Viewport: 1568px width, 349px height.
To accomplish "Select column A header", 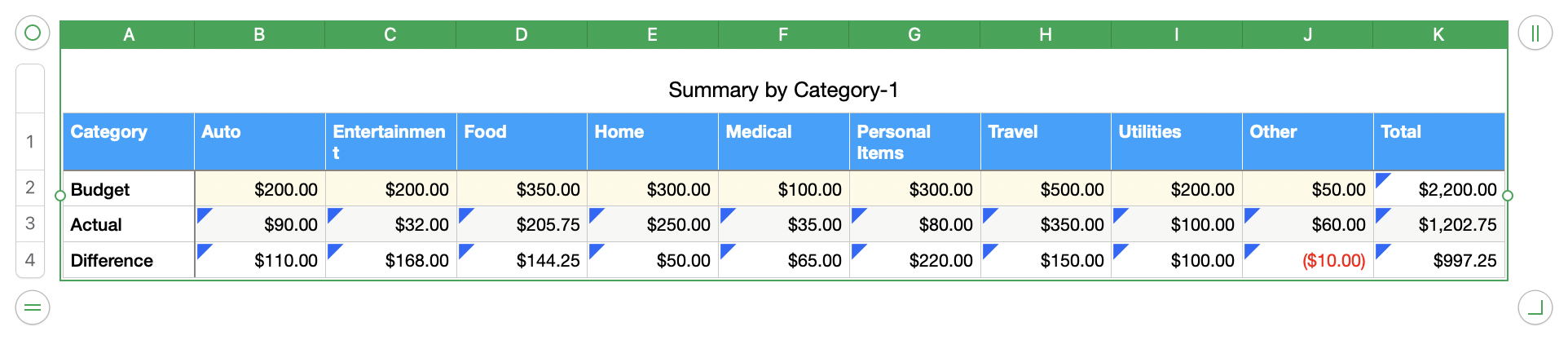I will (x=128, y=34).
